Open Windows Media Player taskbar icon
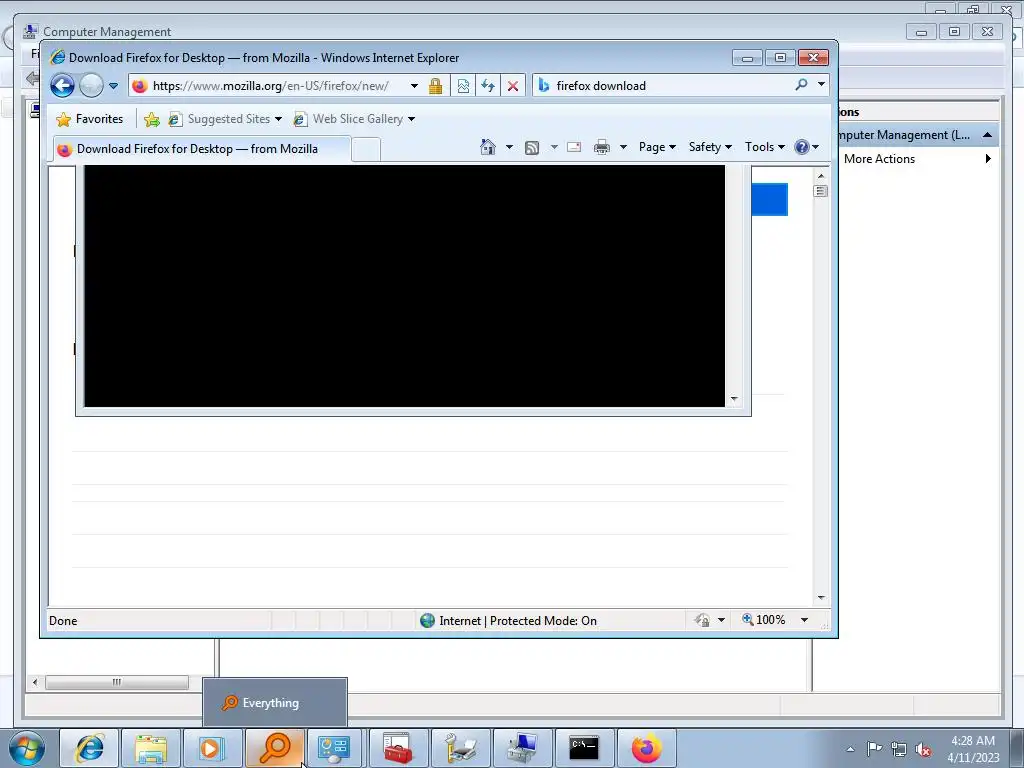Image resolution: width=1024 pixels, height=768 pixels. pyautogui.click(x=212, y=748)
